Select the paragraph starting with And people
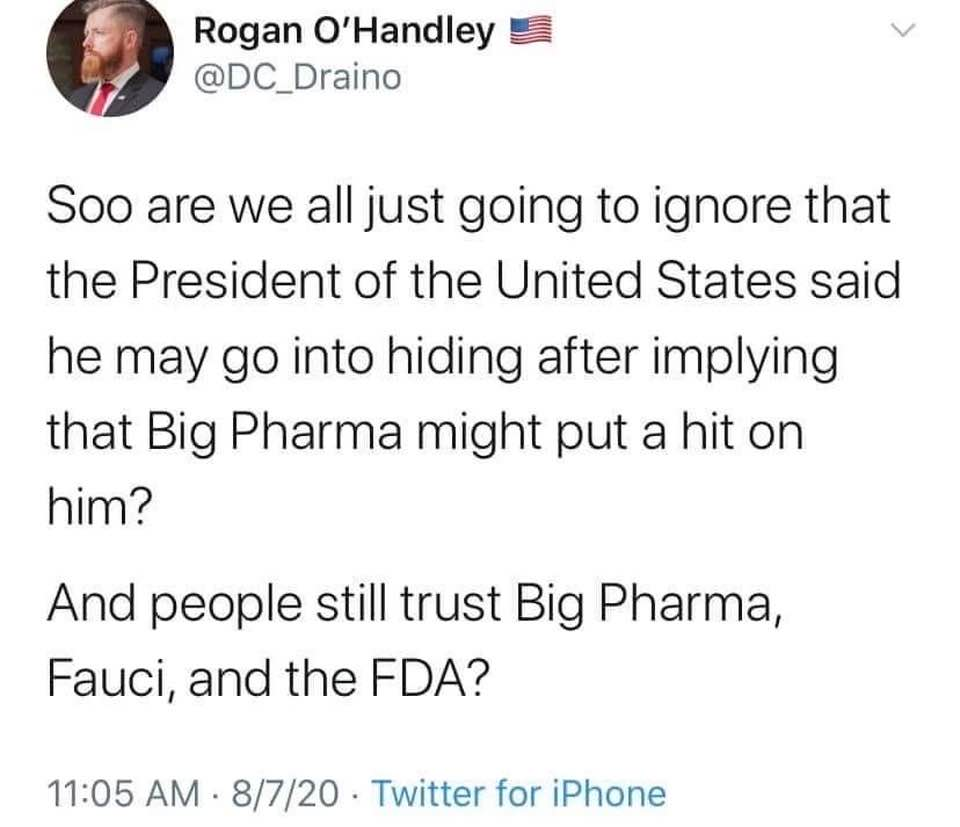 pos(415,642)
